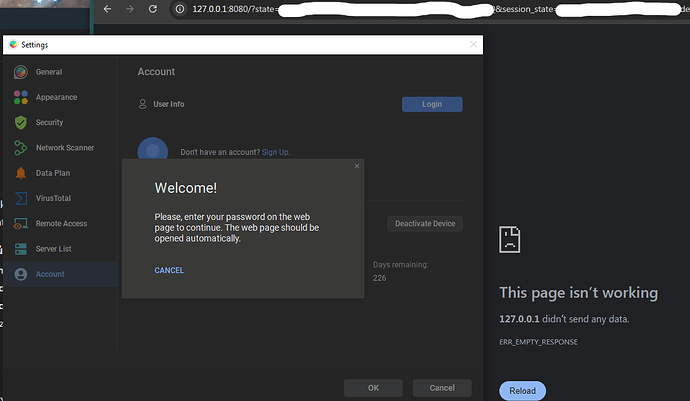Image resolution: width=690 pixels, height=401 pixels.
Task: Open the VirusTotal sidebar icon
Action: [20, 199]
